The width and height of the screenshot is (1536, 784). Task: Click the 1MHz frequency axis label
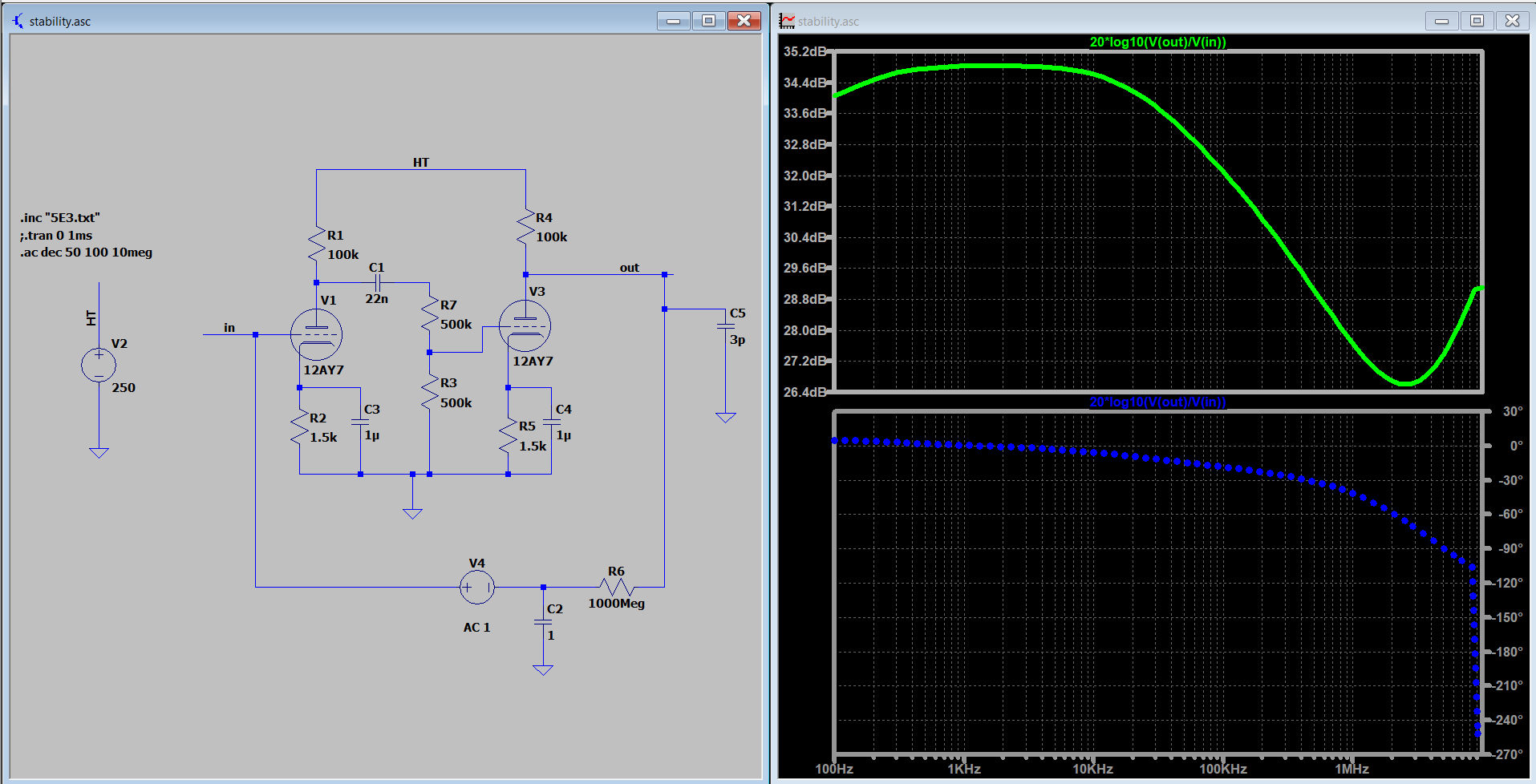click(x=1352, y=769)
